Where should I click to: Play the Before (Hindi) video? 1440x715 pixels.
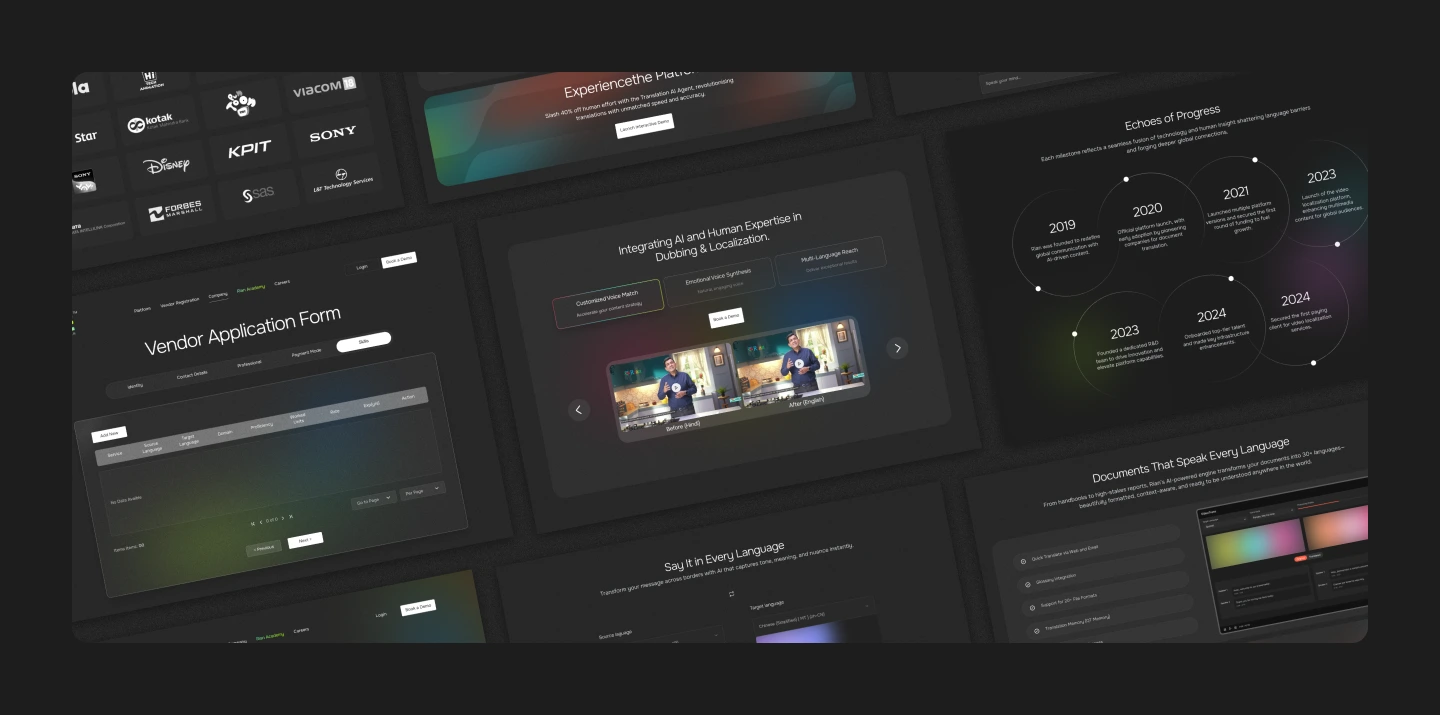pyautogui.click(x=676, y=388)
